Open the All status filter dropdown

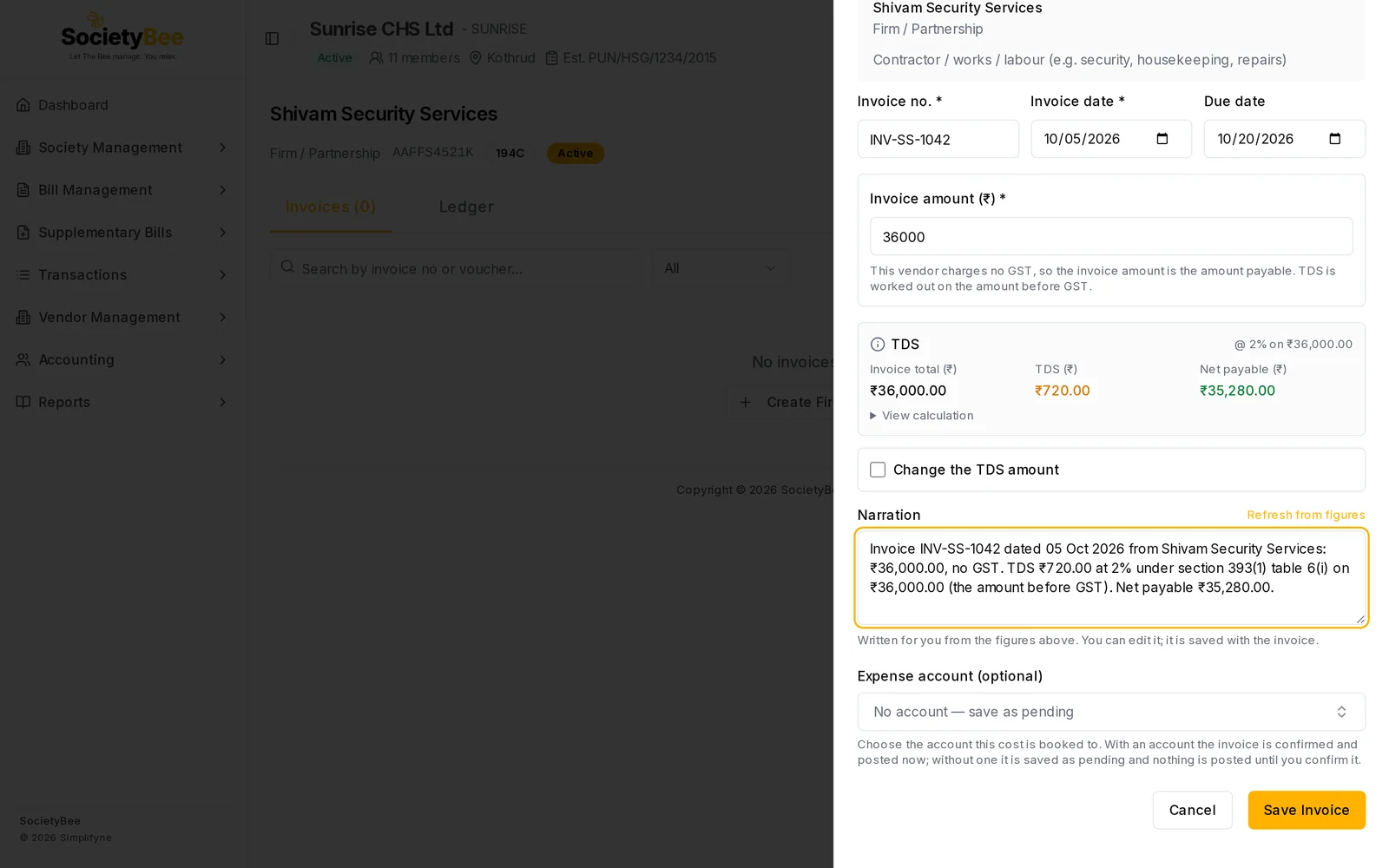721,268
